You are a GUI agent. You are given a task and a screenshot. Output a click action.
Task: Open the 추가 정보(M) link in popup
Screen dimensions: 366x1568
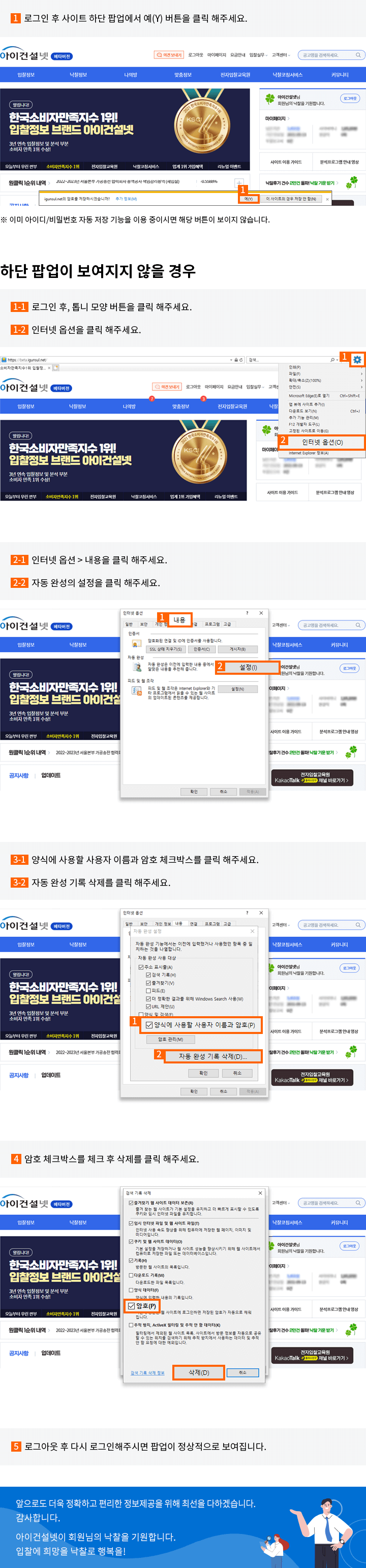(x=126, y=199)
